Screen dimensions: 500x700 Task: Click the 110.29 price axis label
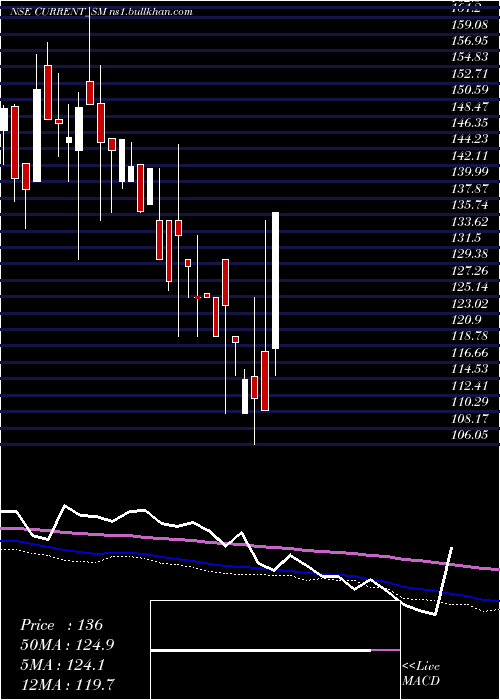pyautogui.click(x=470, y=402)
